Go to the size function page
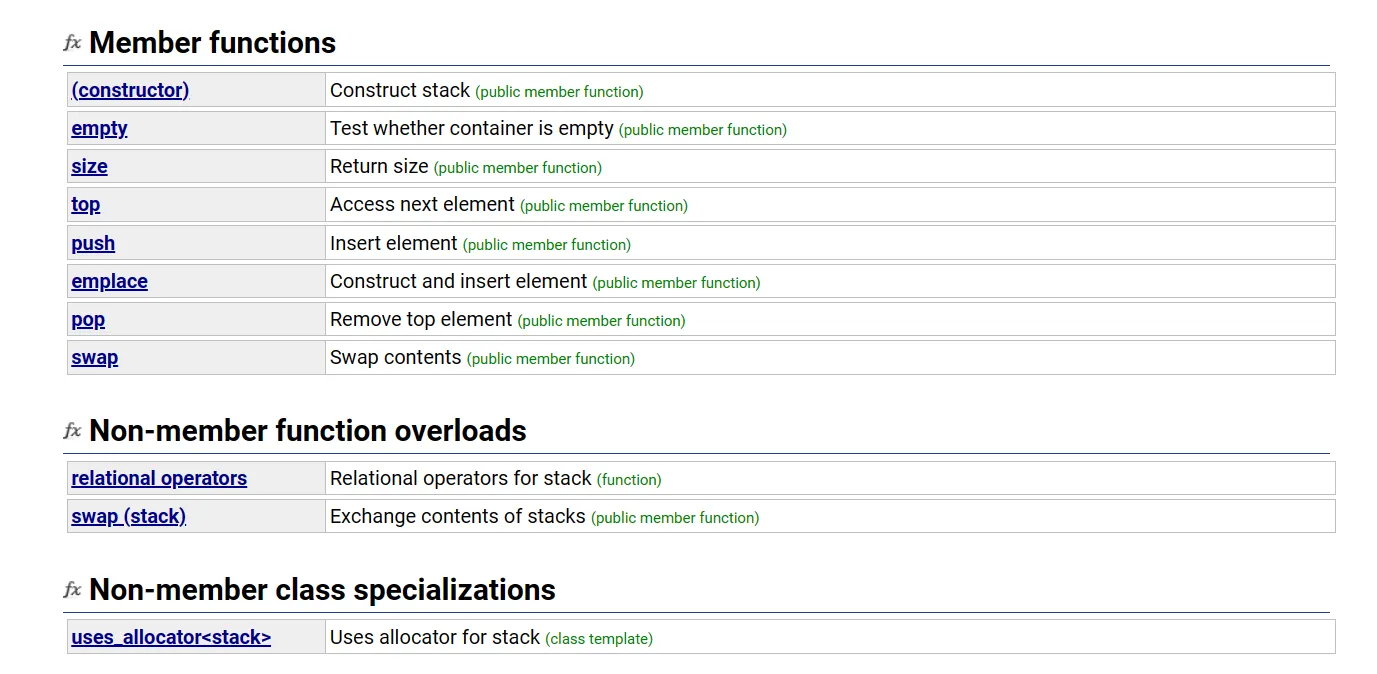Screen dimensions: 1377x674 [x=89, y=166]
